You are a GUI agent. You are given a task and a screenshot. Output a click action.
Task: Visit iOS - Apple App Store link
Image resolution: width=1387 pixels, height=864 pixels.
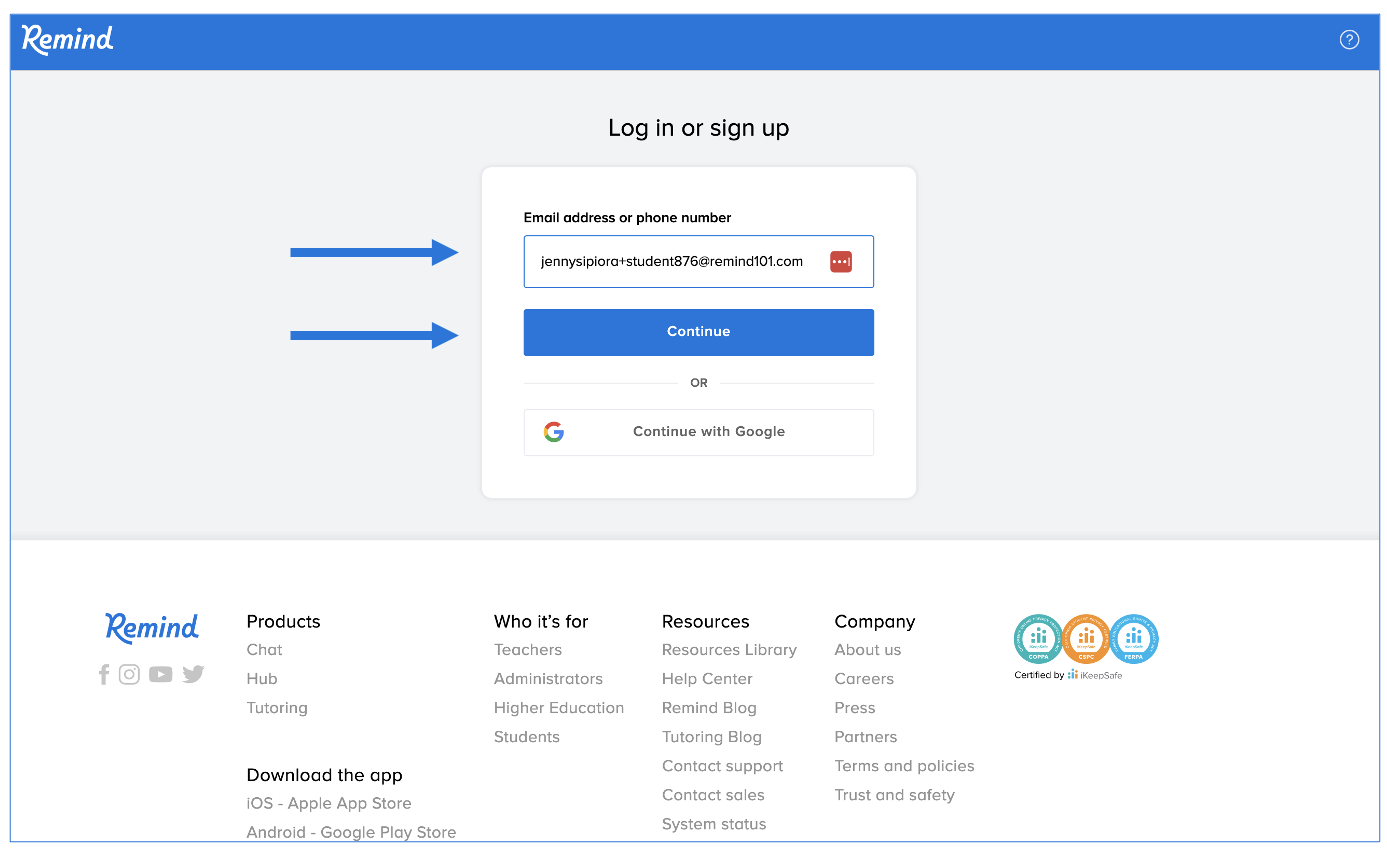tap(328, 804)
